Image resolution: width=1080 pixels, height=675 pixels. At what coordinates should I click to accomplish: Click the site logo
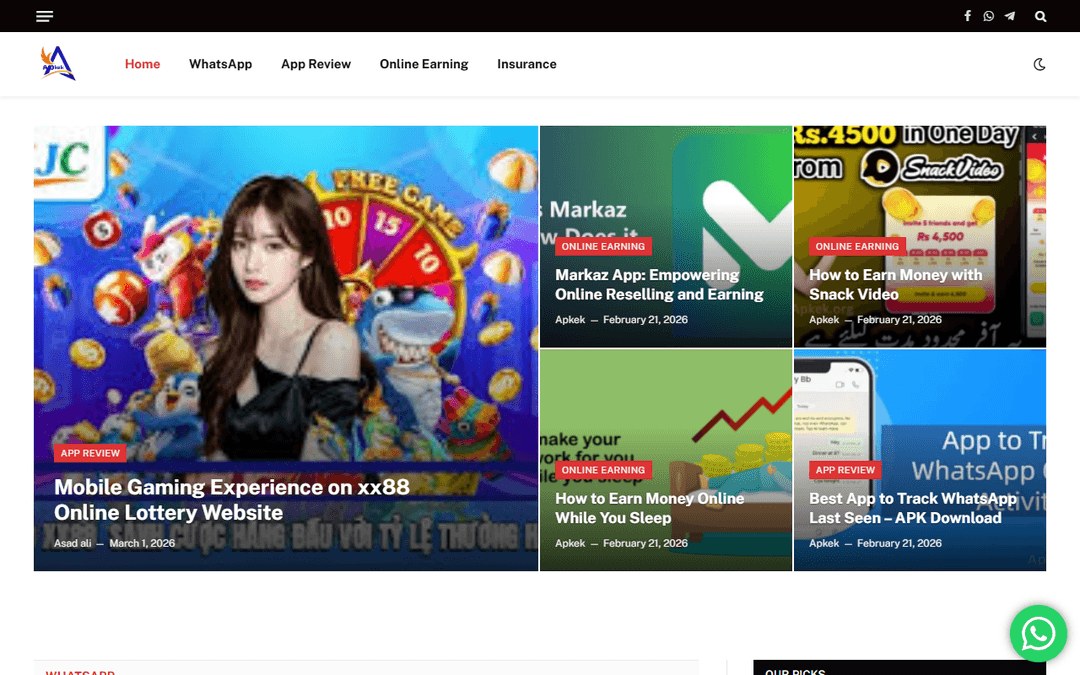(x=58, y=63)
